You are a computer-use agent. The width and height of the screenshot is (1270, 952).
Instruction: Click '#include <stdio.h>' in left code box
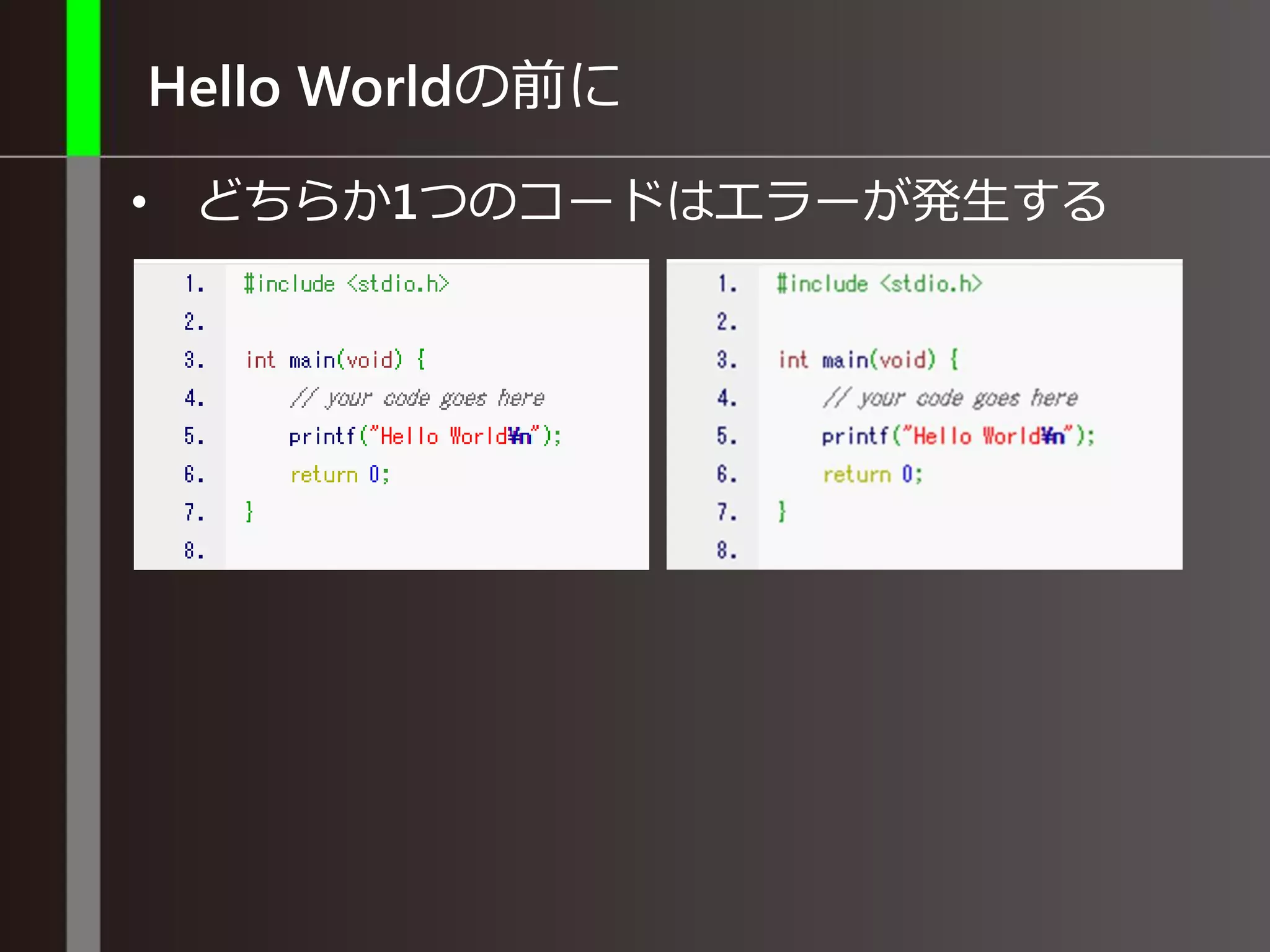pyautogui.click(x=347, y=284)
